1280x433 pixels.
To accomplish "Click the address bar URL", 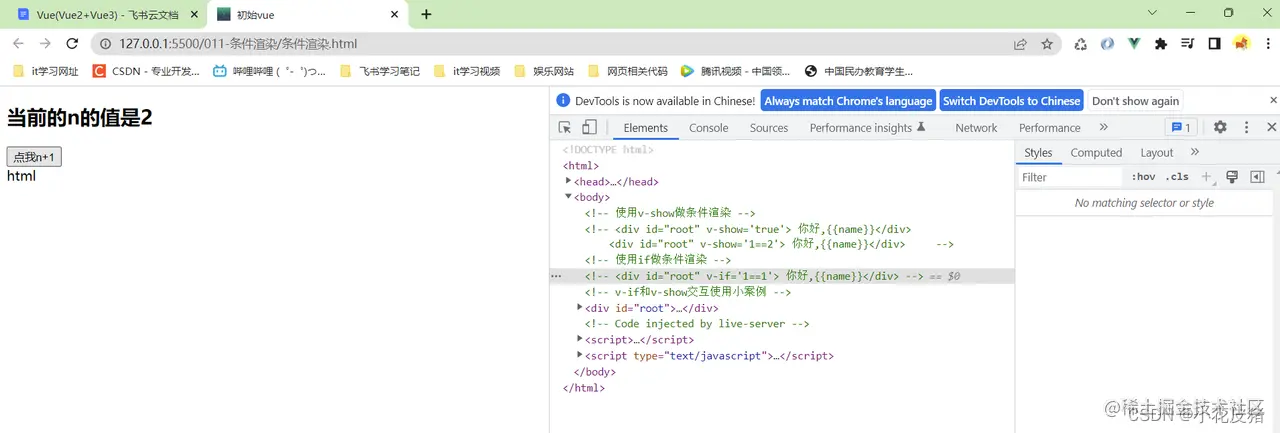I will click(238, 44).
